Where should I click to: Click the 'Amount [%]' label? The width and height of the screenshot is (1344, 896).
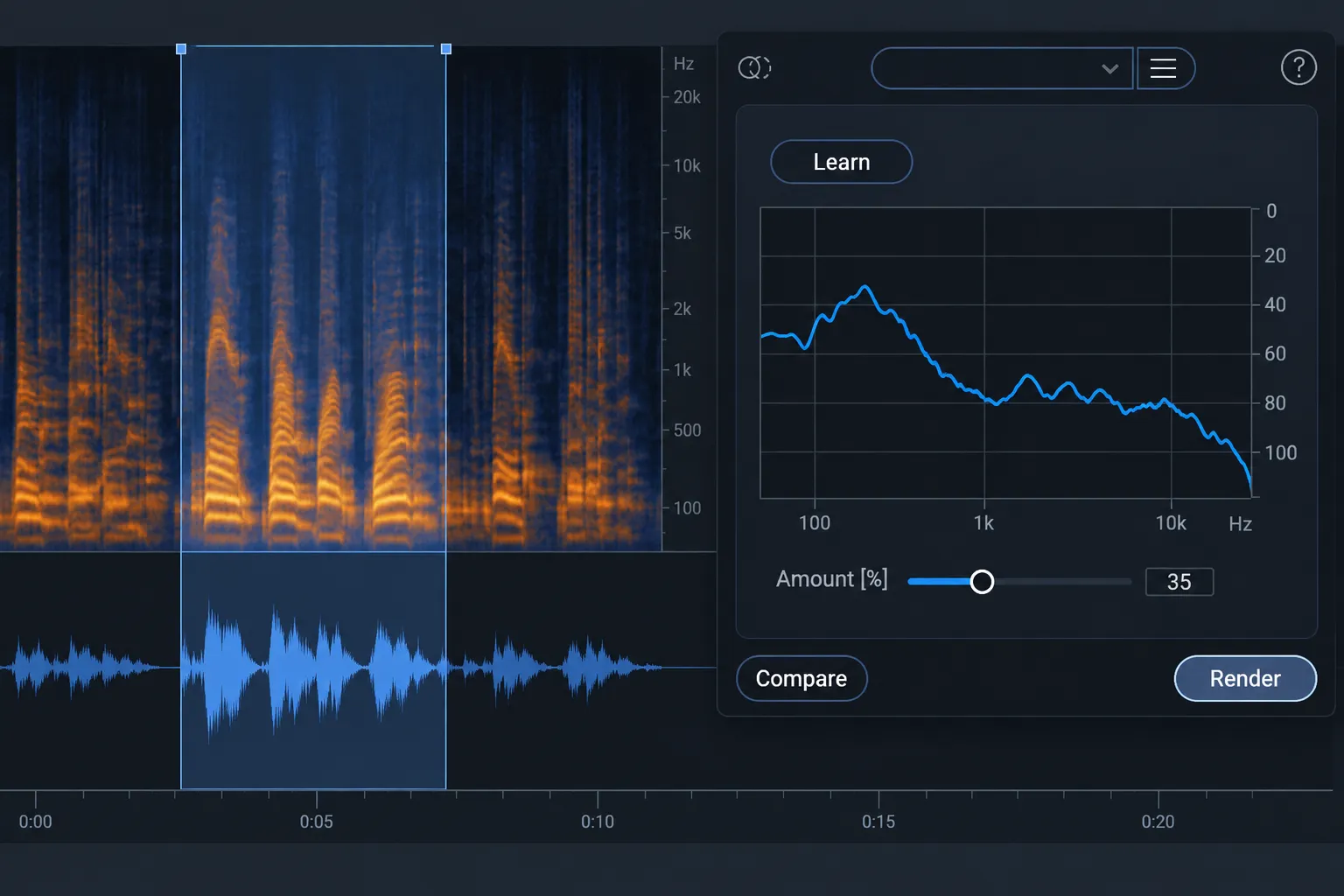pos(831,579)
